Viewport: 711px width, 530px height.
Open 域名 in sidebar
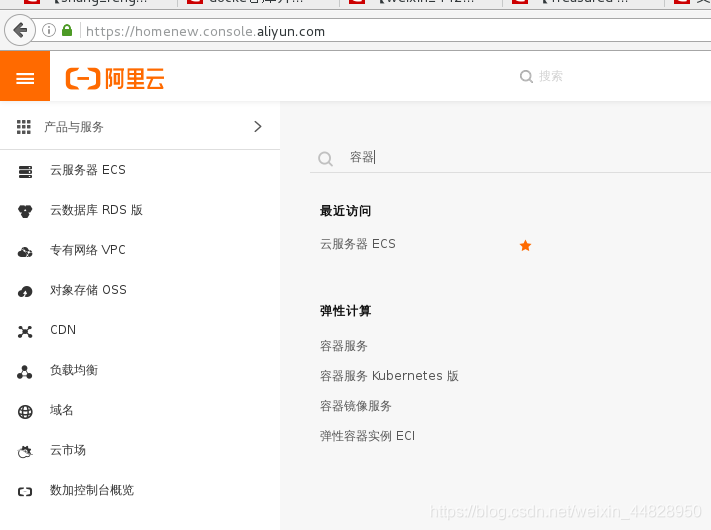62,410
